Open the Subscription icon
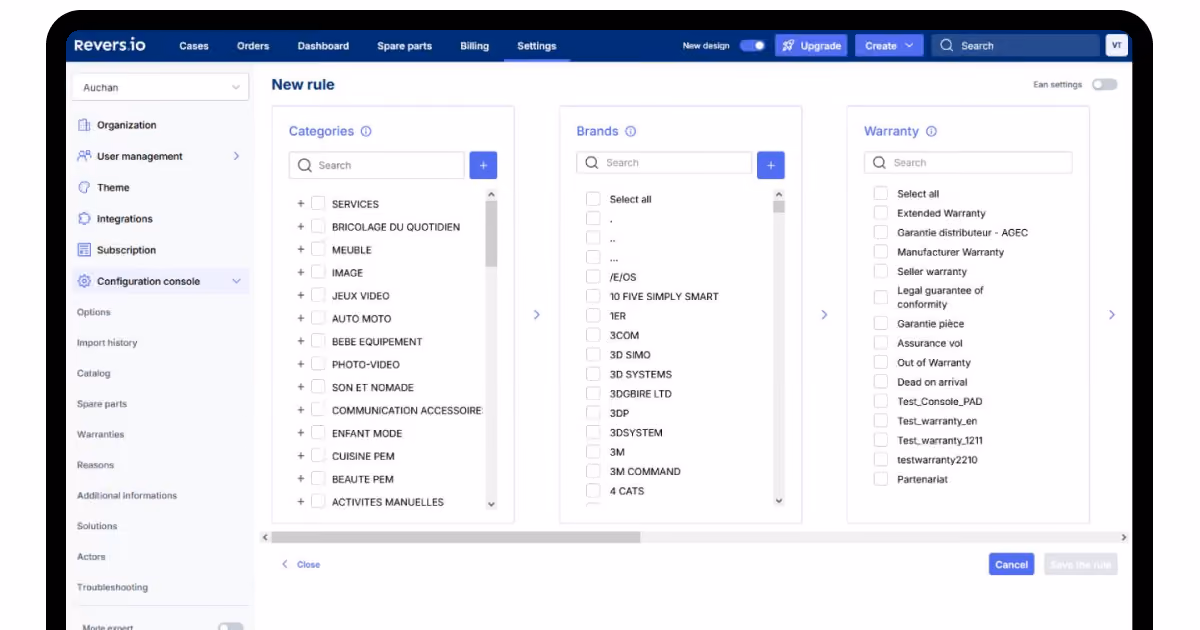Image resolution: width=1200 pixels, height=630 pixels. coord(84,250)
